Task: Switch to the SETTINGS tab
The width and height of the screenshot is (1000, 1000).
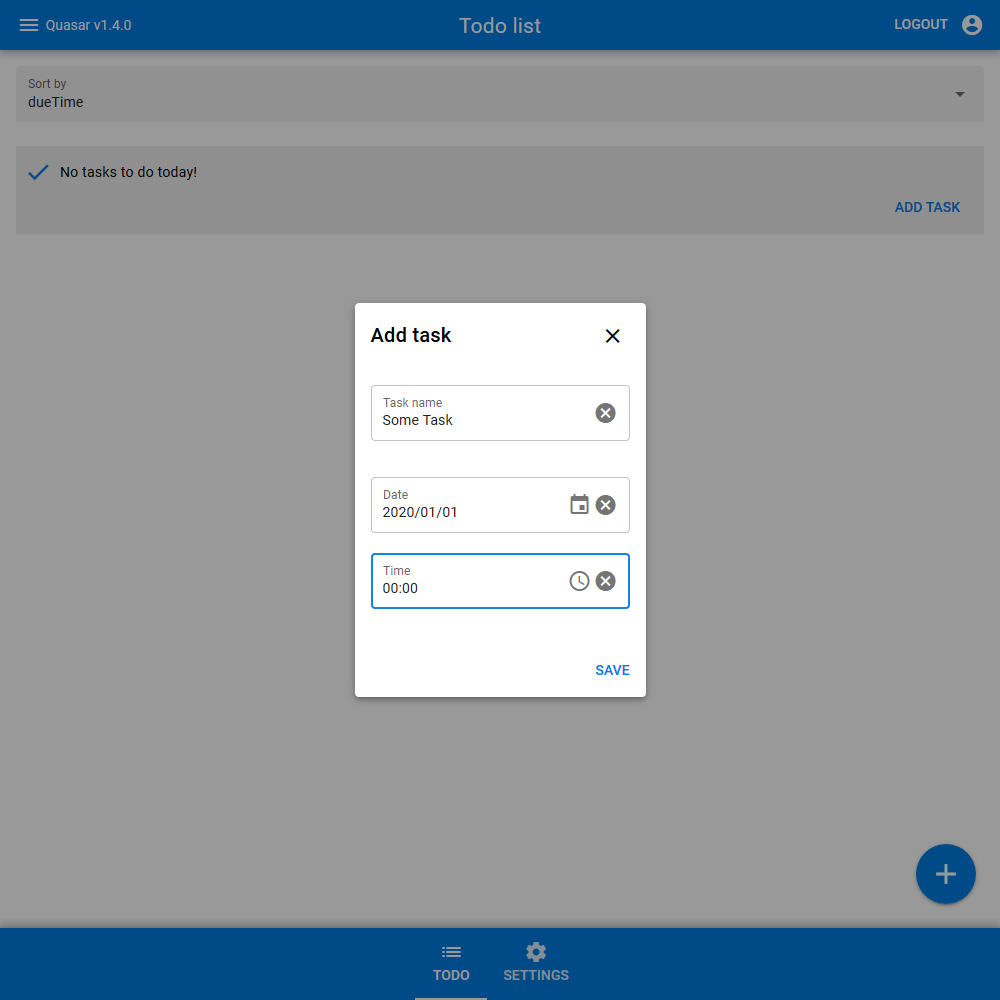Action: click(536, 964)
